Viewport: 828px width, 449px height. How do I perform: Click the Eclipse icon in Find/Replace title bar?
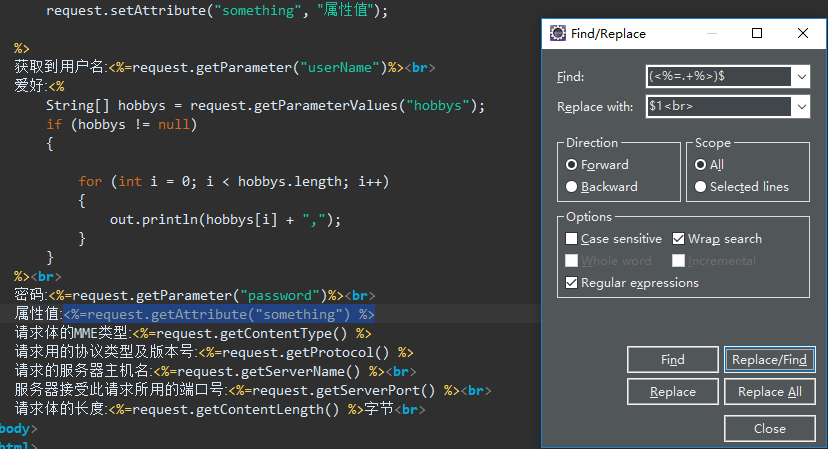(x=558, y=33)
